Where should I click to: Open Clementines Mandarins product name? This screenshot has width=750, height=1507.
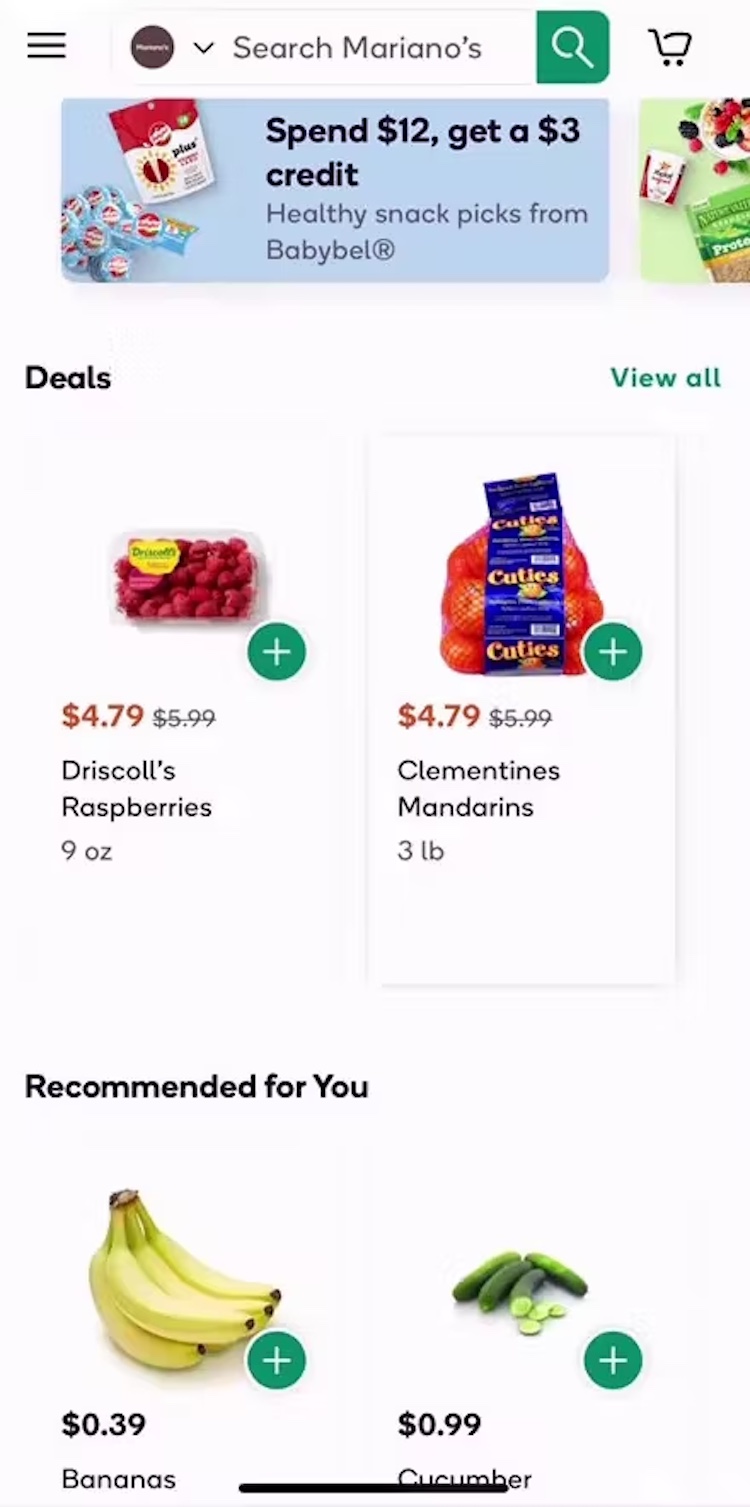[x=478, y=788]
